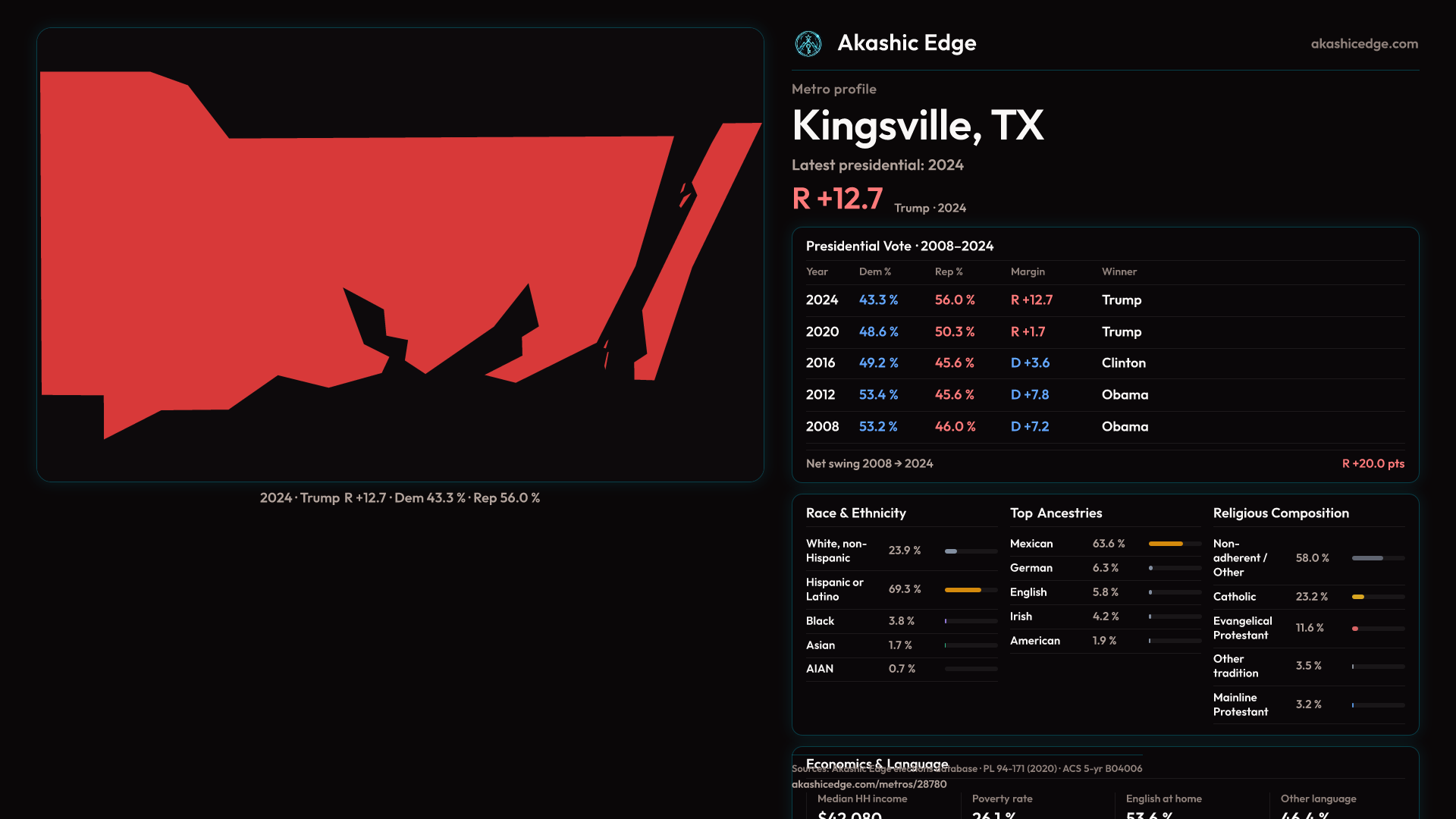This screenshot has height=819, width=1456.
Task: Click the Mexican ancestry orange bar
Action: 1166,544
